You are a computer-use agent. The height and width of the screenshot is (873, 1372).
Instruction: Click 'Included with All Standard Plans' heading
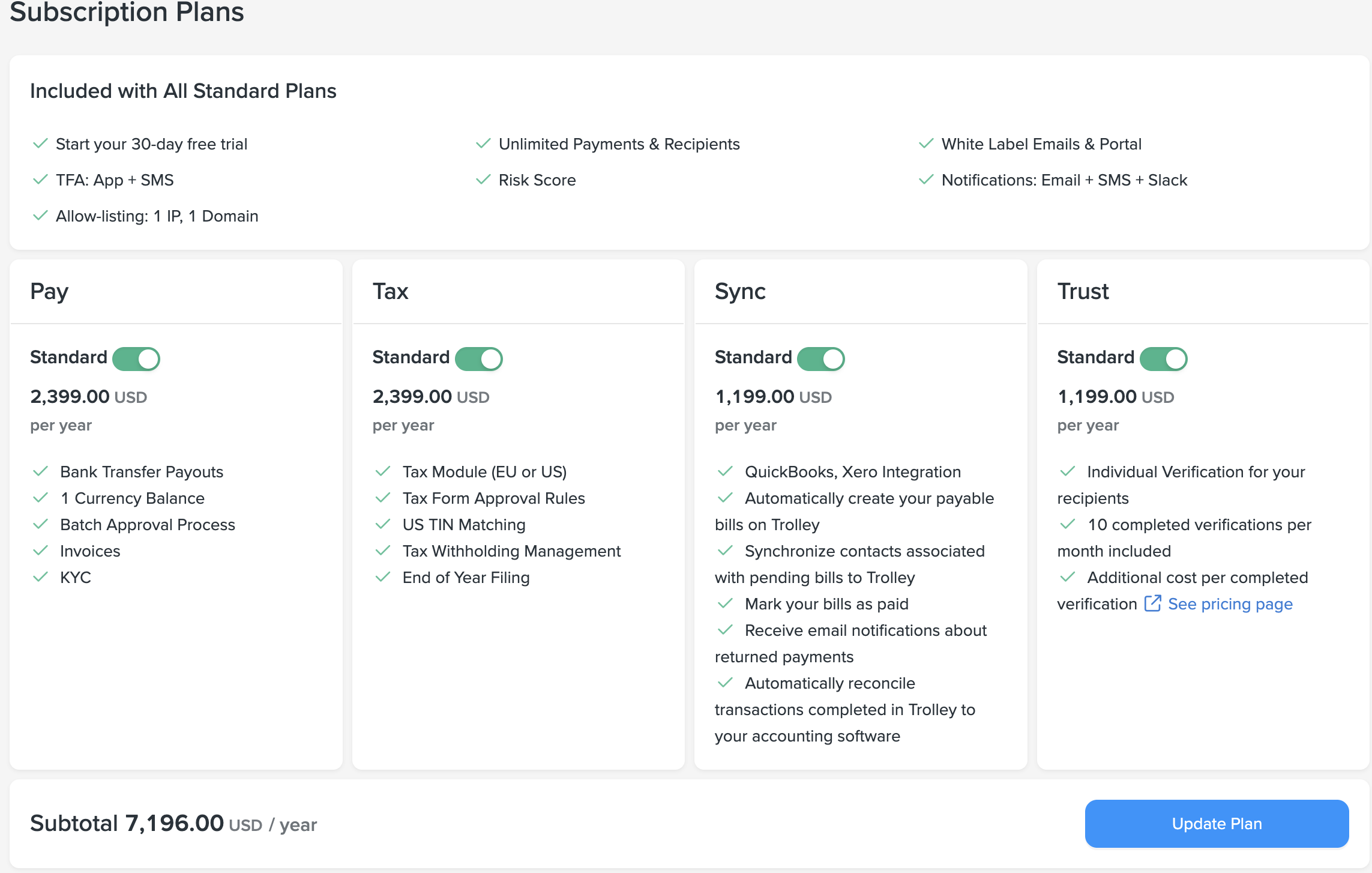tap(183, 91)
